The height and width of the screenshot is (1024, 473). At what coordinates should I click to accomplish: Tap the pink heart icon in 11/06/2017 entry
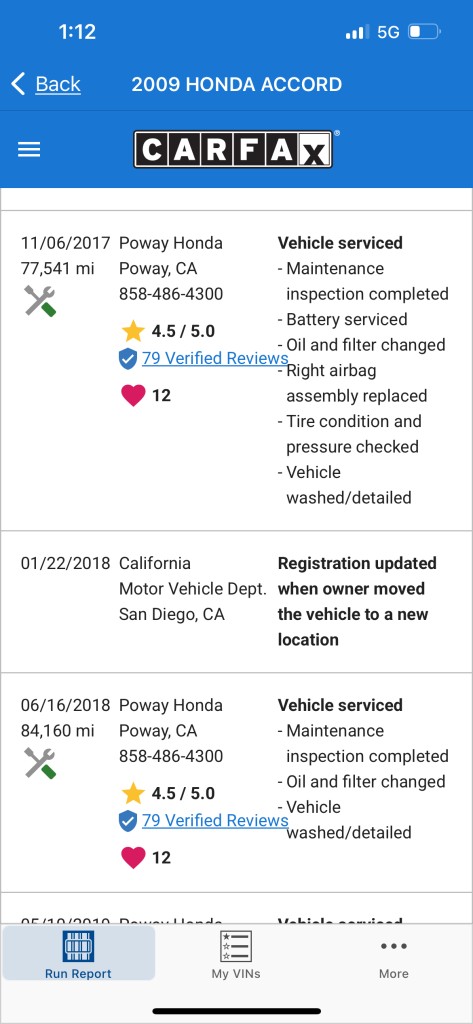point(133,396)
